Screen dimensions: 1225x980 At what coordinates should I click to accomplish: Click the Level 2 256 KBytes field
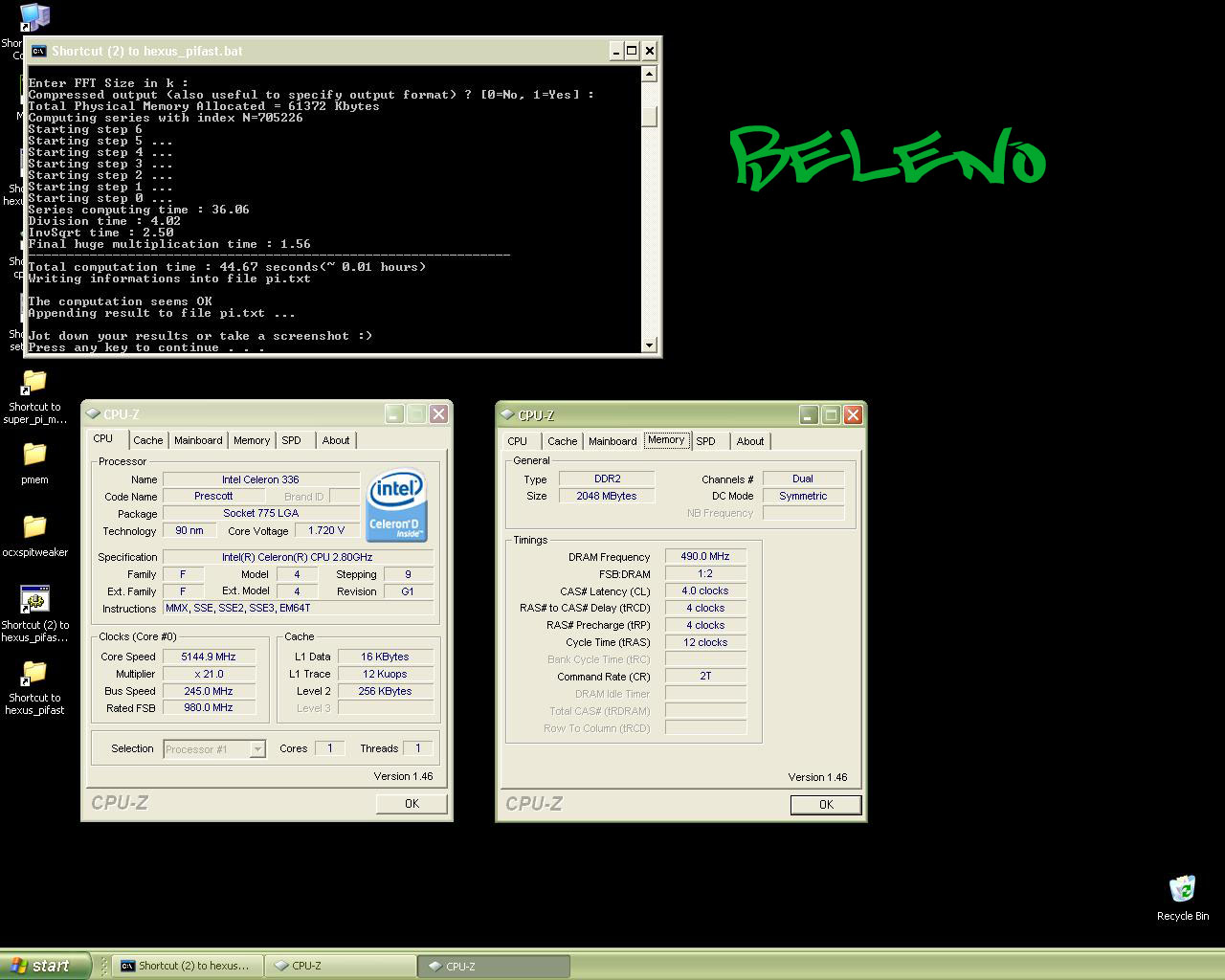point(385,691)
